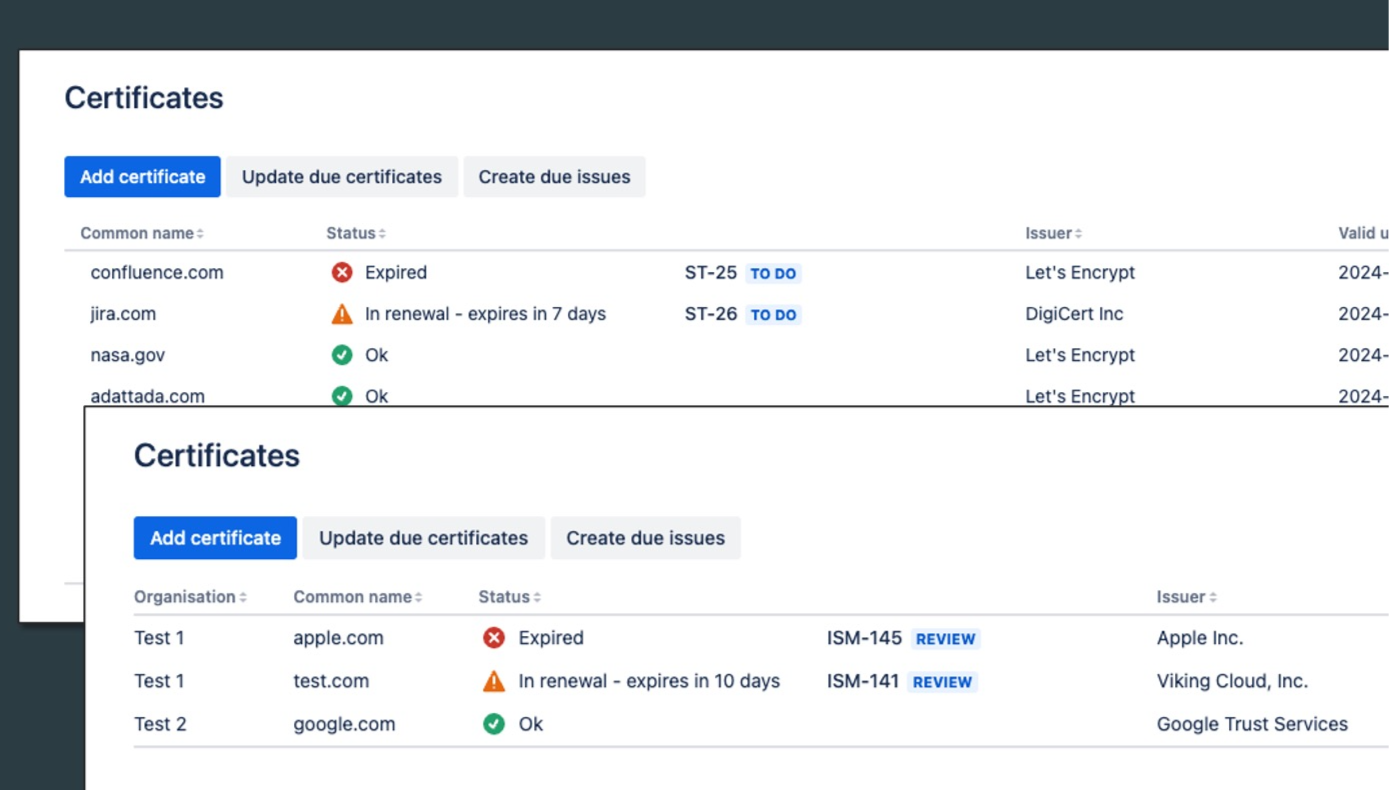Click Update due certificates in the lower table
1389x790 pixels.
click(424, 538)
